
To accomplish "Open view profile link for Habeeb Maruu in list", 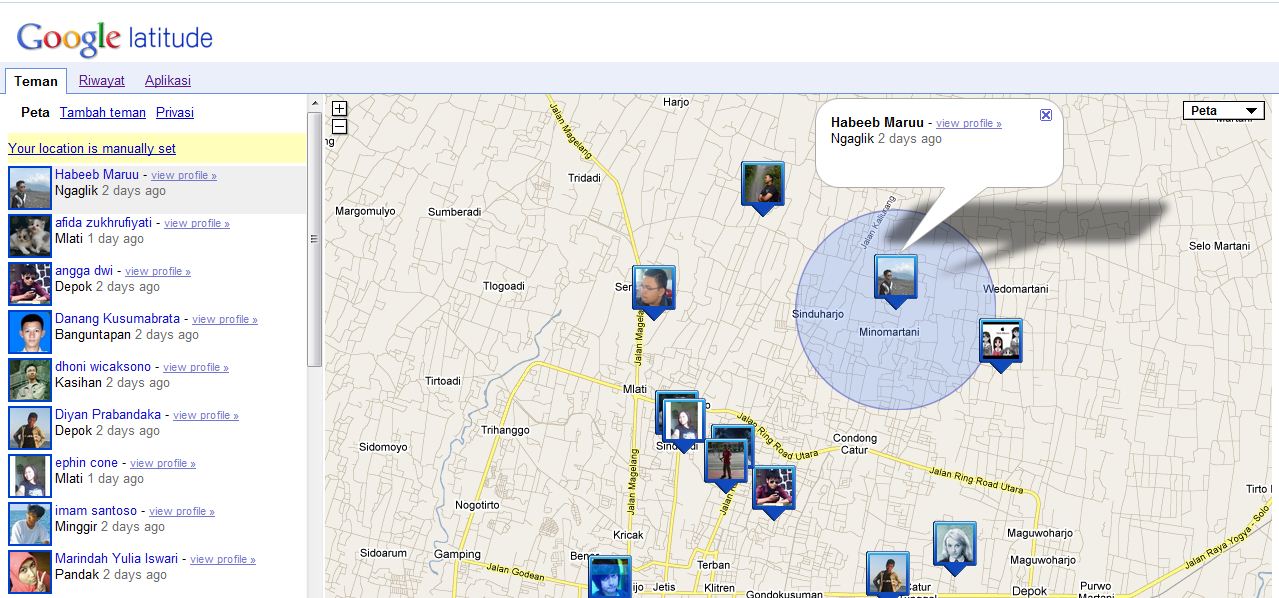I will pos(184,176).
